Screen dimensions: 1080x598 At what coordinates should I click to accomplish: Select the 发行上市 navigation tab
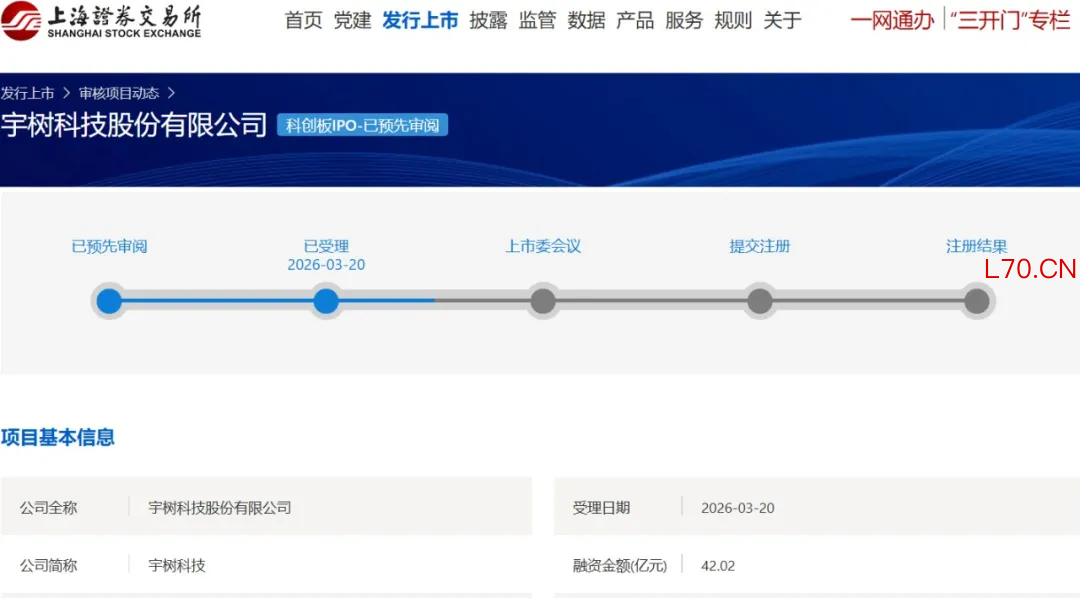click(420, 21)
